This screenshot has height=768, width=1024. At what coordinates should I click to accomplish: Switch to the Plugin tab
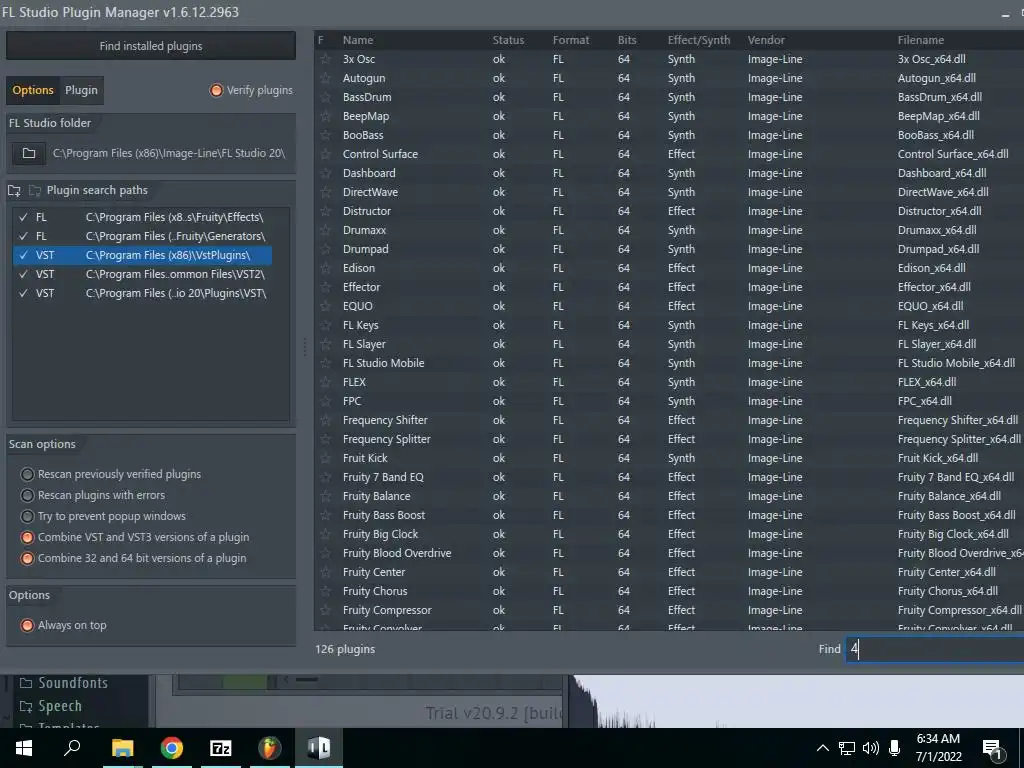[x=81, y=90]
